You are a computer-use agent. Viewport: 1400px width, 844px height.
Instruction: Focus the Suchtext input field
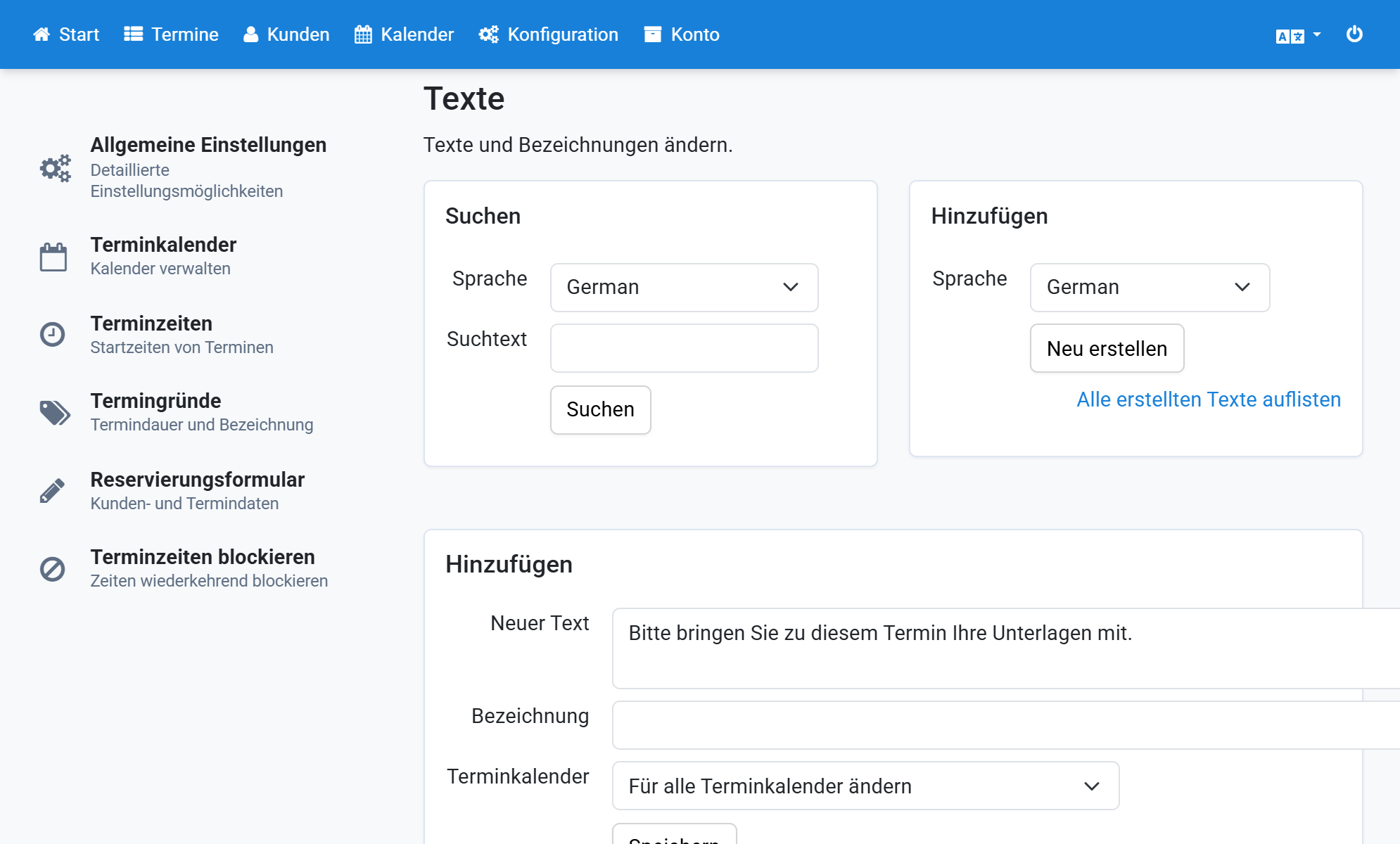coord(685,348)
